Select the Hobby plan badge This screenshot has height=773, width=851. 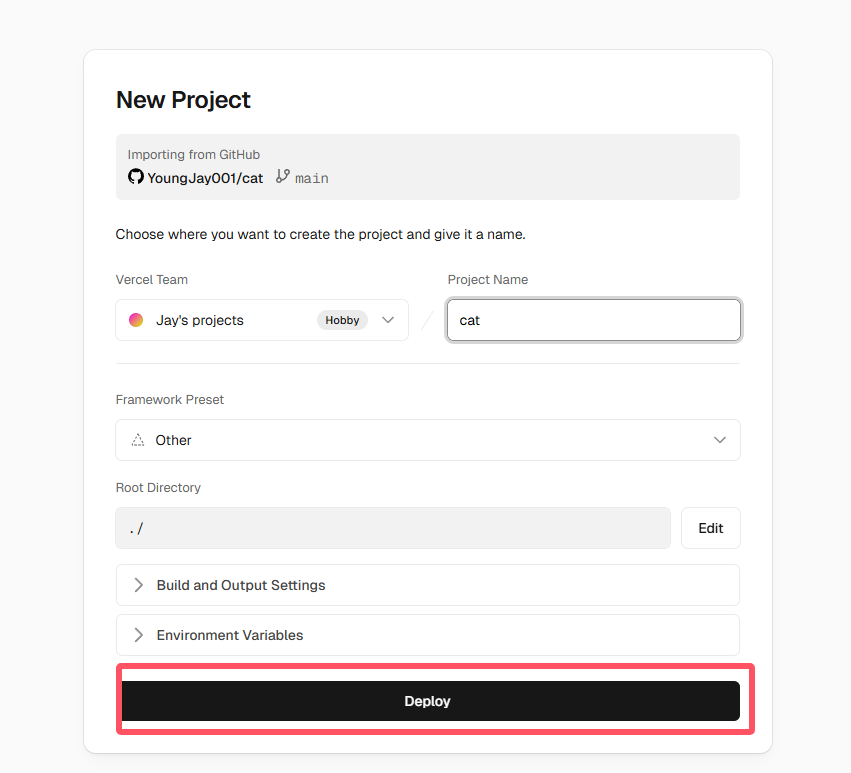[x=342, y=319]
